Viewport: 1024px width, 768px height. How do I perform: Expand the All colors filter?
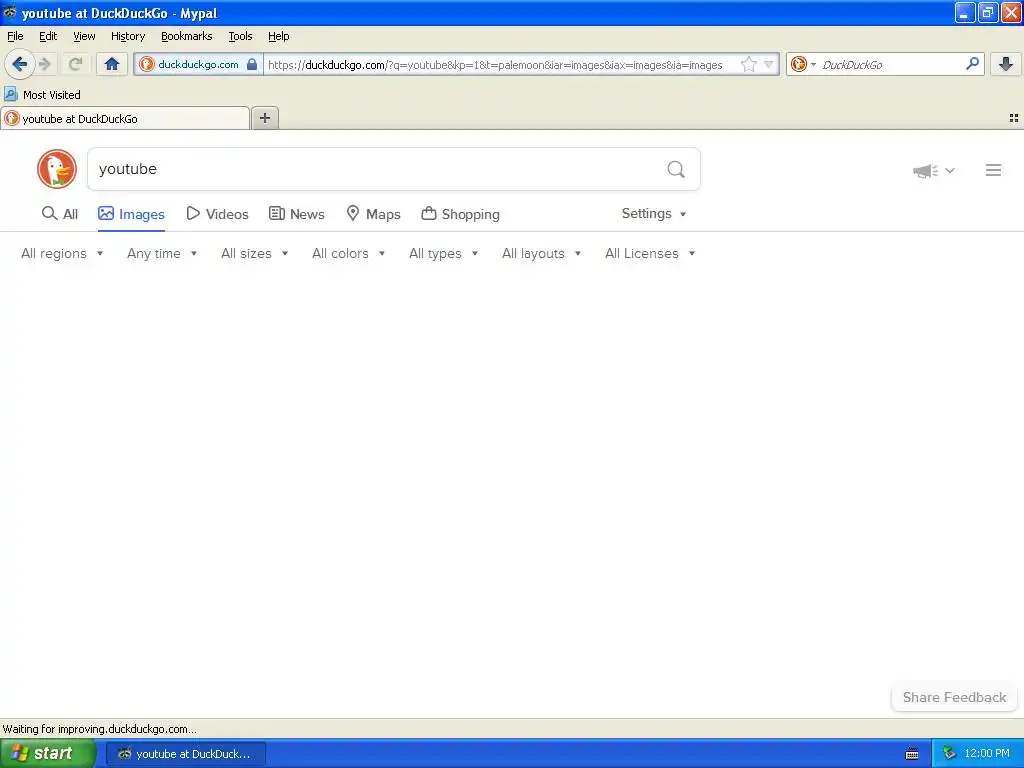pyautogui.click(x=349, y=253)
